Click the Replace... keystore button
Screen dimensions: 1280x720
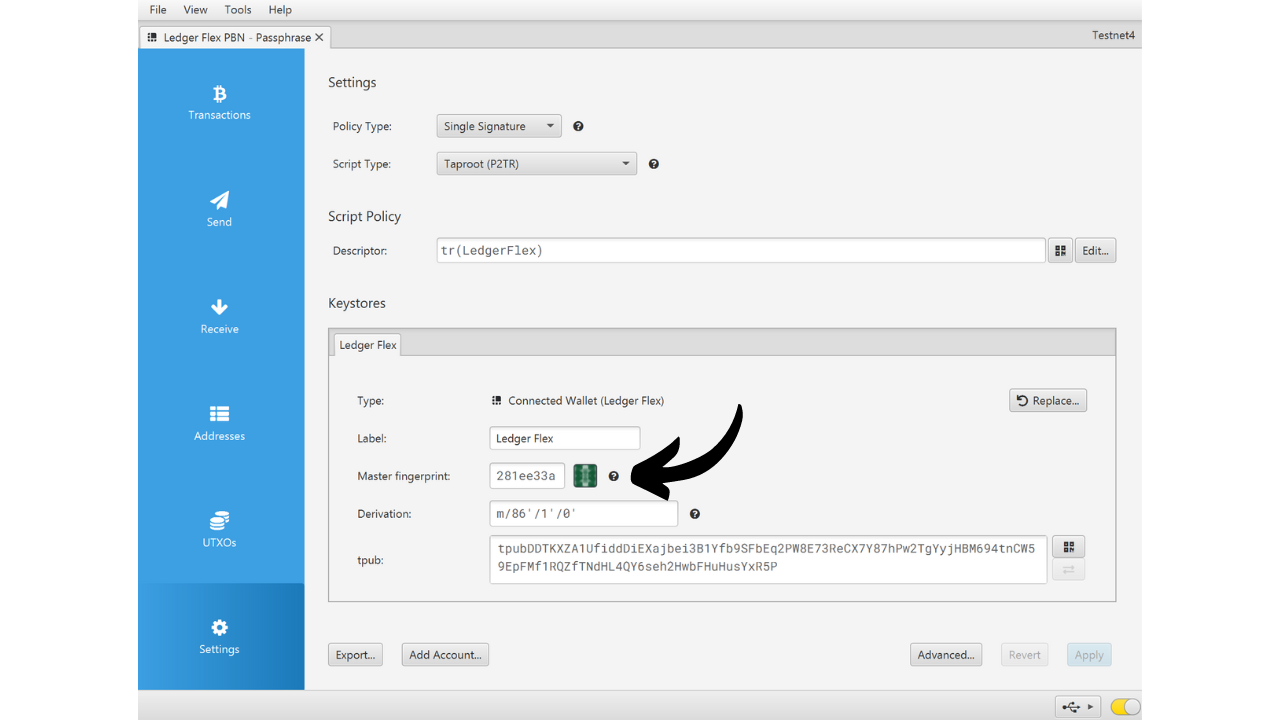[x=1048, y=401]
